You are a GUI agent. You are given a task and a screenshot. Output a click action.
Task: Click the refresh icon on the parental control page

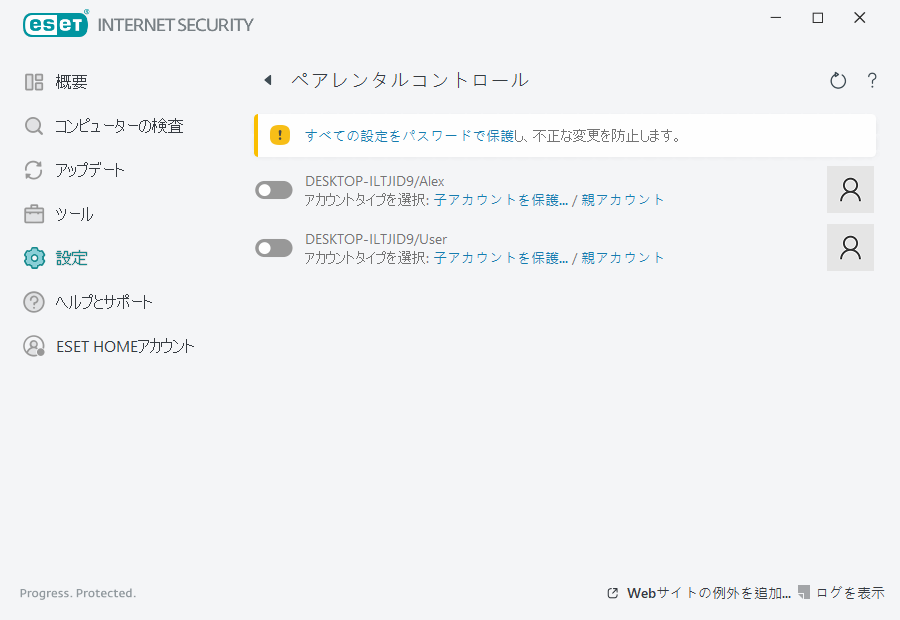[838, 81]
